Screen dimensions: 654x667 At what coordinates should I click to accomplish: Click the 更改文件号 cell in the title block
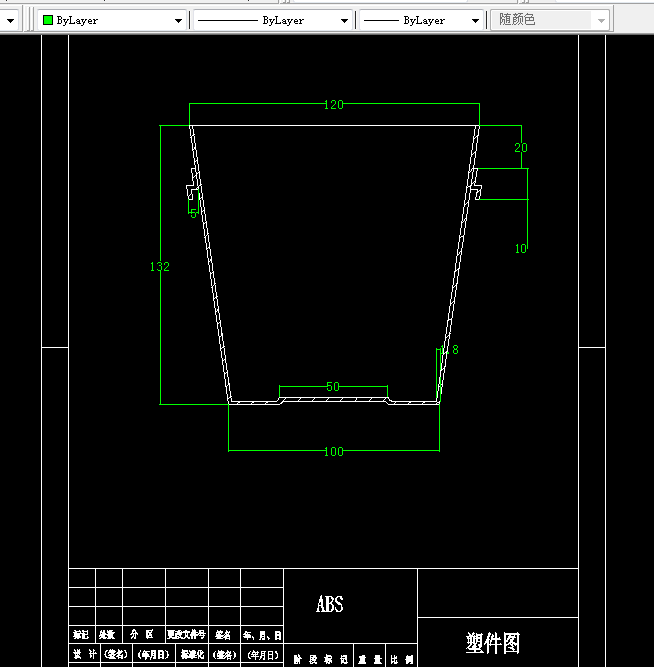click(x=186, y=635)
